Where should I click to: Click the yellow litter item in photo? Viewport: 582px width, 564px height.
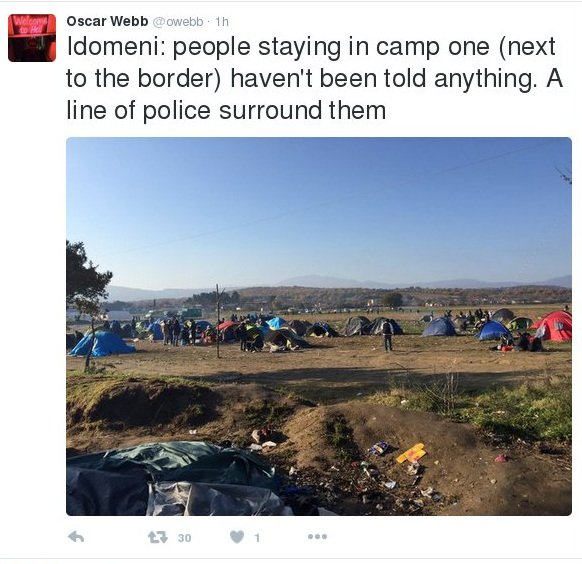(x=411, y=453)
